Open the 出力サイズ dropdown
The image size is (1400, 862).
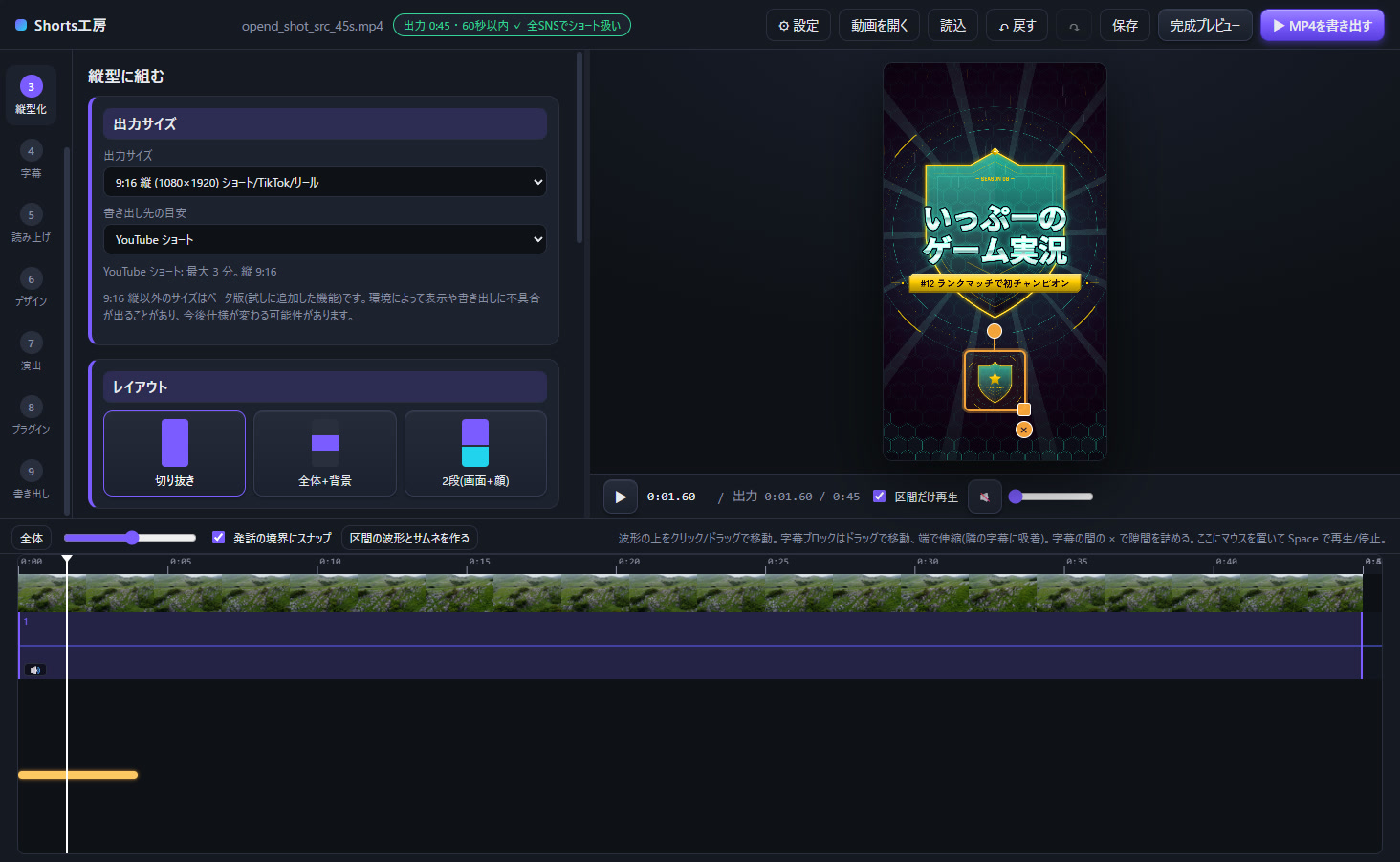(x=325, y=182)
